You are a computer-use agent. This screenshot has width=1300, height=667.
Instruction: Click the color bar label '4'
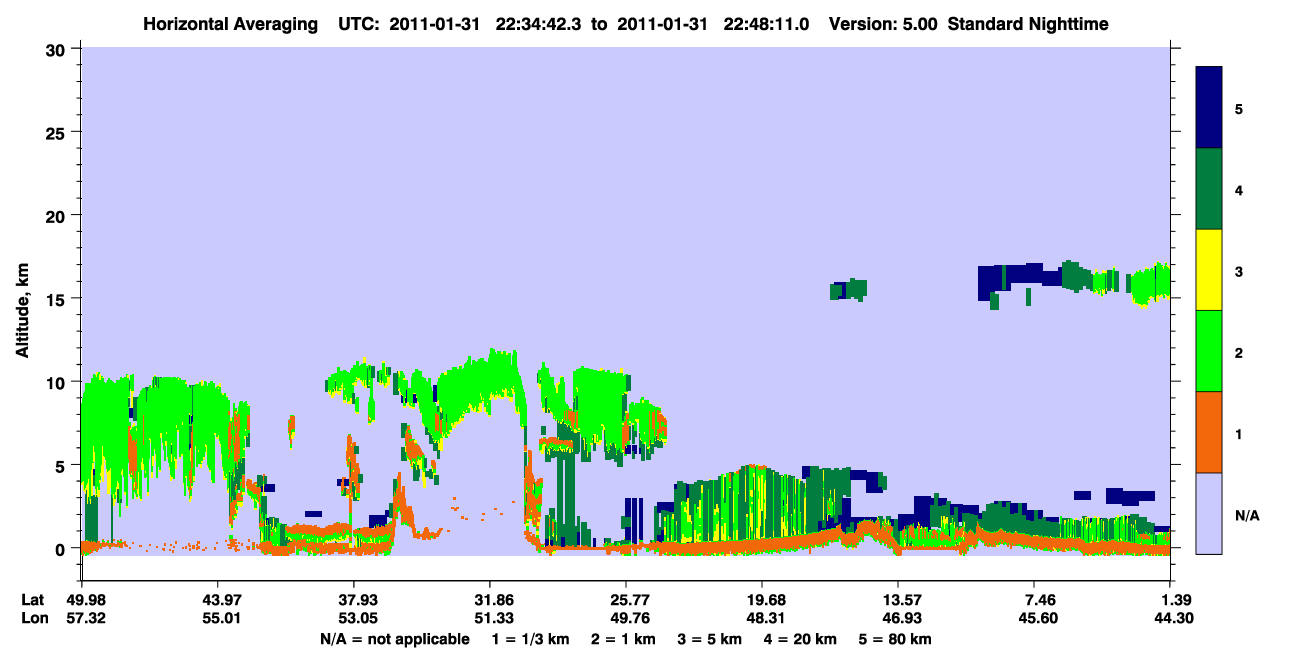(x=1239, y=189)
